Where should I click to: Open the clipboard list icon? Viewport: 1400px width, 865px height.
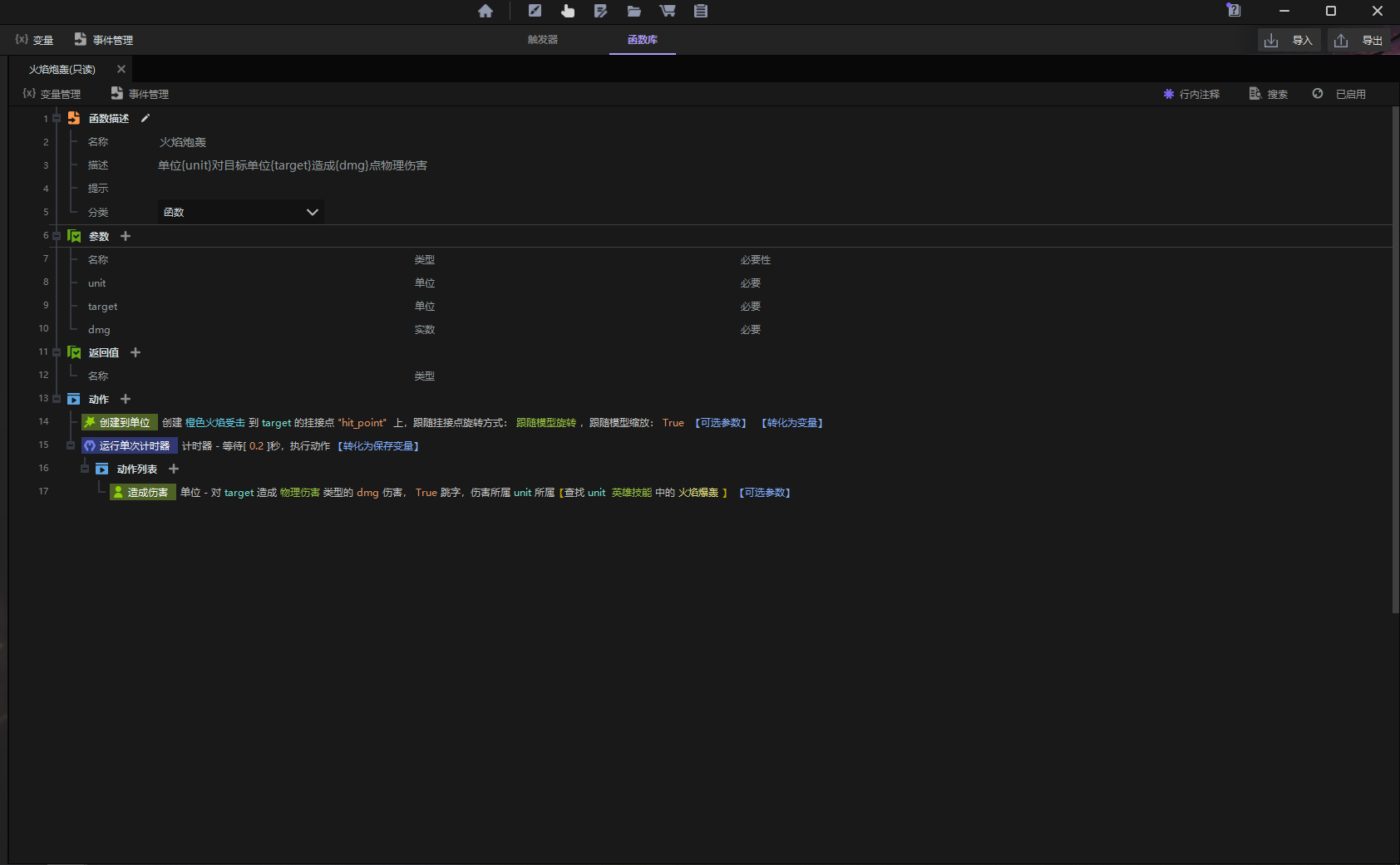701,11
